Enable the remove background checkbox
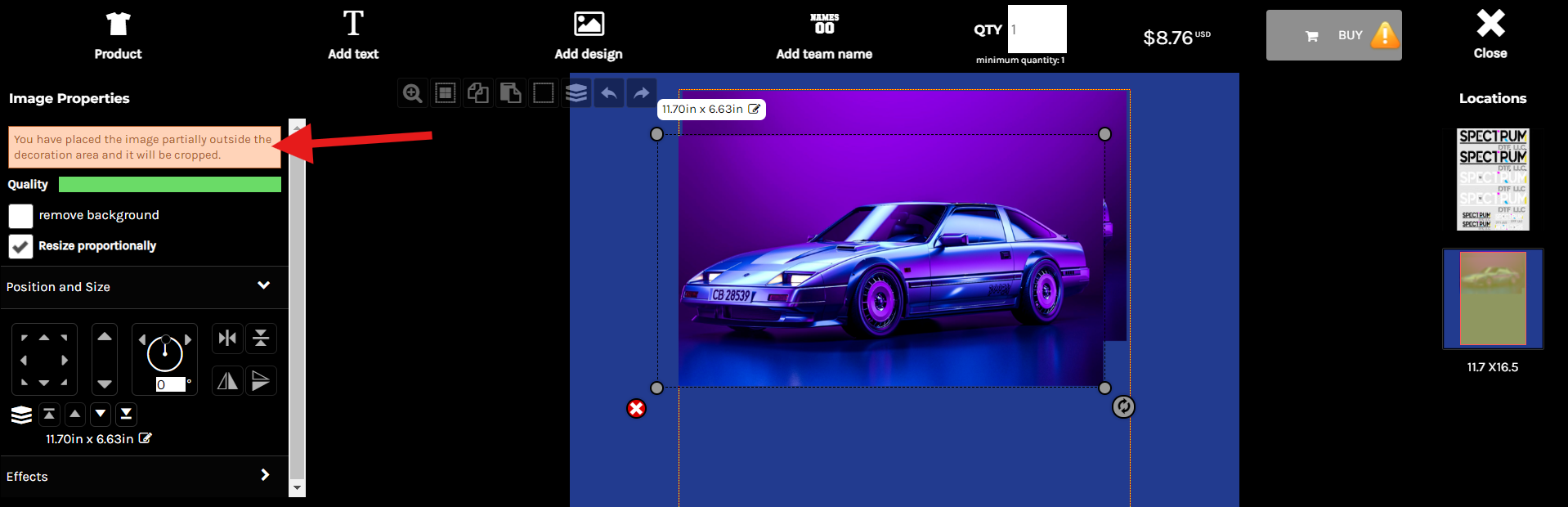This screenshot has width=1568, height=507. (x=20, y=216)
